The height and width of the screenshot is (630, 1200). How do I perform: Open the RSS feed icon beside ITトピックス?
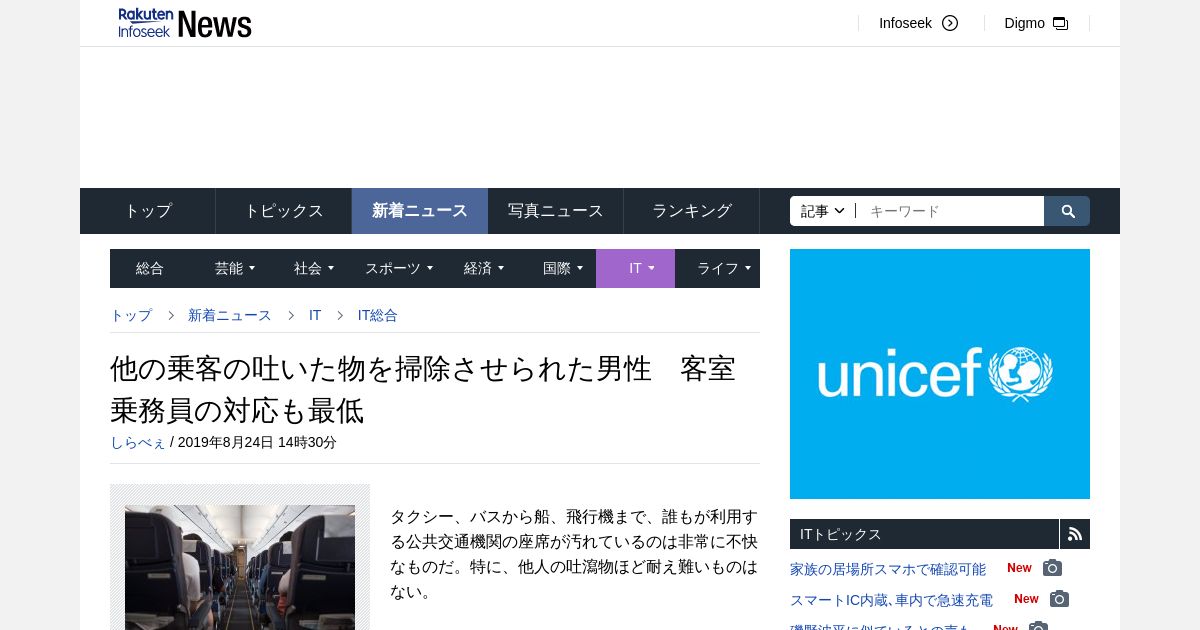(x=1075, y=534)
